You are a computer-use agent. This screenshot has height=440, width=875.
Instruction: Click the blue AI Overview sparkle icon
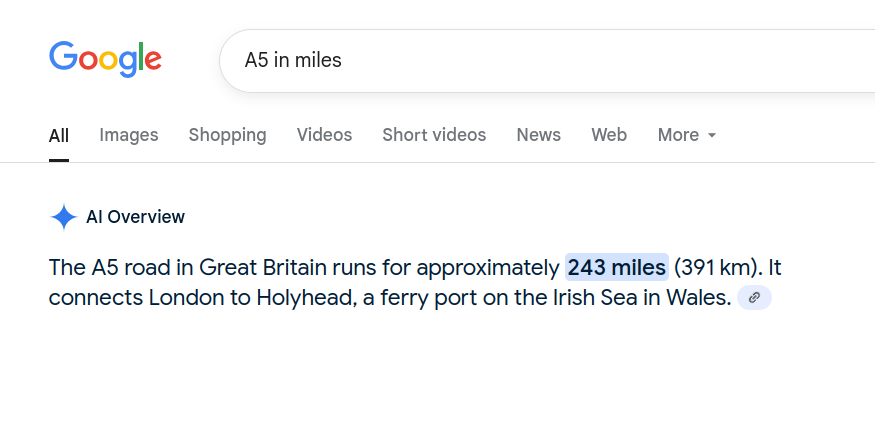coord(64,217)
